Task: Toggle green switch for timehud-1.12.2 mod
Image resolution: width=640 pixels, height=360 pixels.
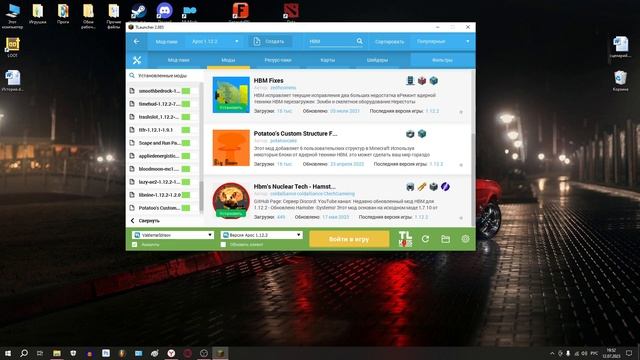Action: (x=186, y=104)
